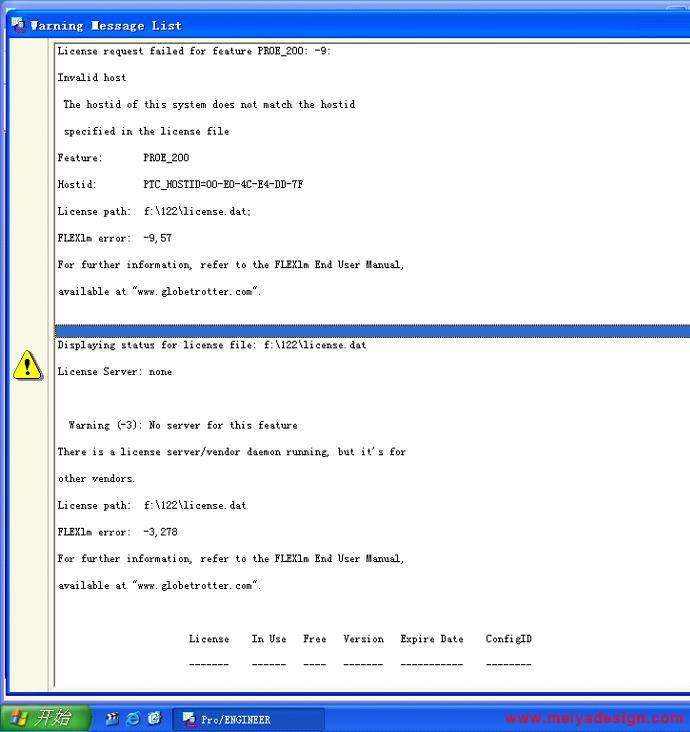Open the Windows Start button (开始)
The height and width of the screenshot is (732, 690).
click(x=44, y=718)
